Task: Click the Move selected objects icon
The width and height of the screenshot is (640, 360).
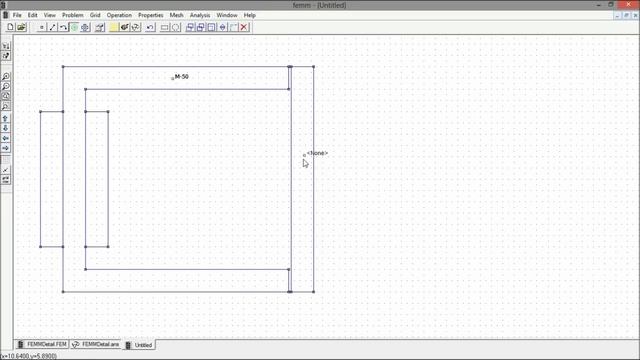Action: (x=190, y=27)
